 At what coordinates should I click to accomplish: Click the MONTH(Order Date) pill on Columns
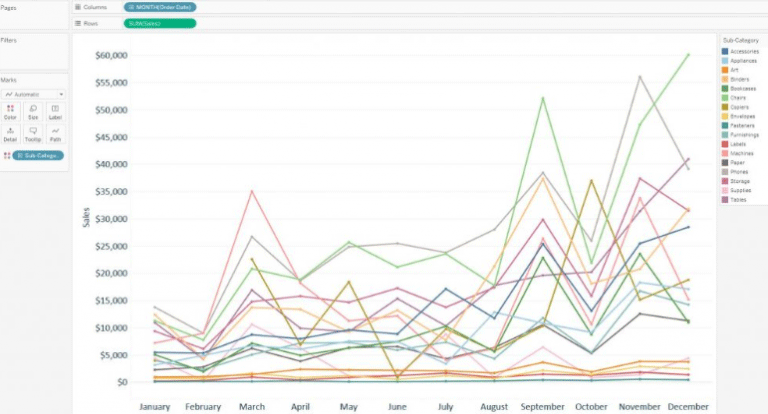160,7
